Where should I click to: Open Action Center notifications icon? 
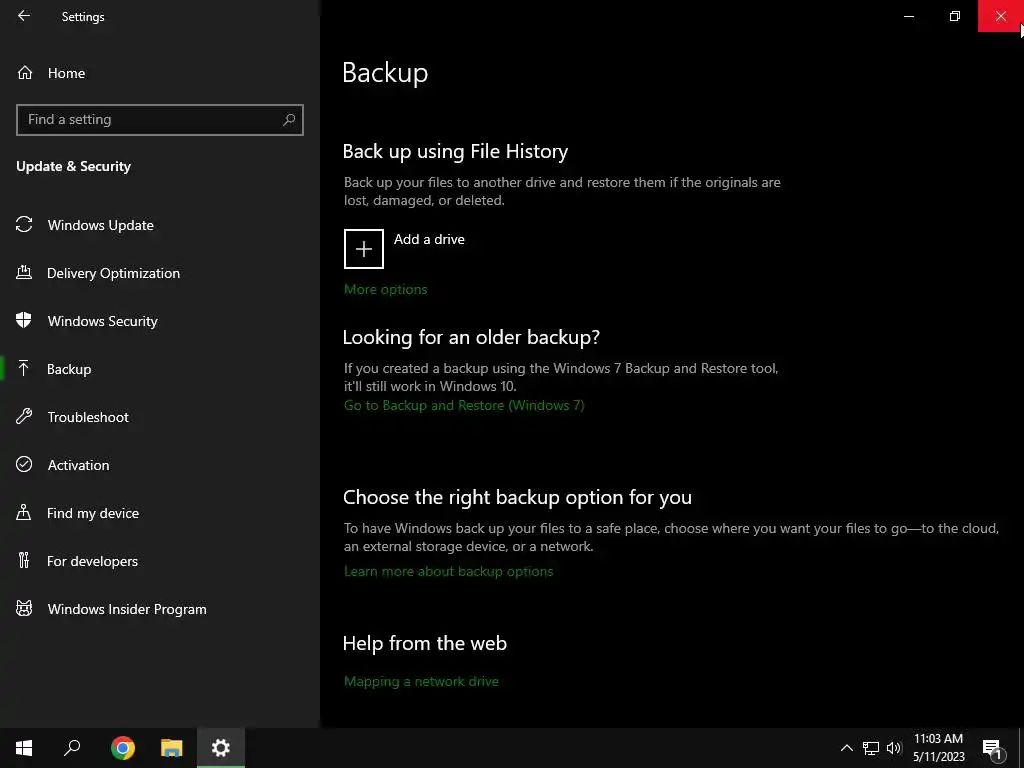tap(992, 748)
